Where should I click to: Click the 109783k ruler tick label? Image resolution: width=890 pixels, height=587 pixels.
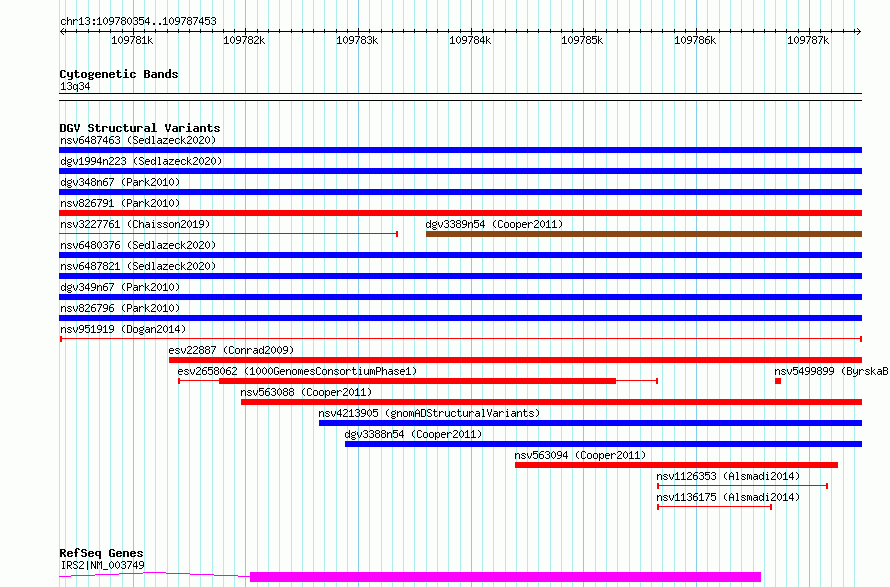click(x=357, y=40)
